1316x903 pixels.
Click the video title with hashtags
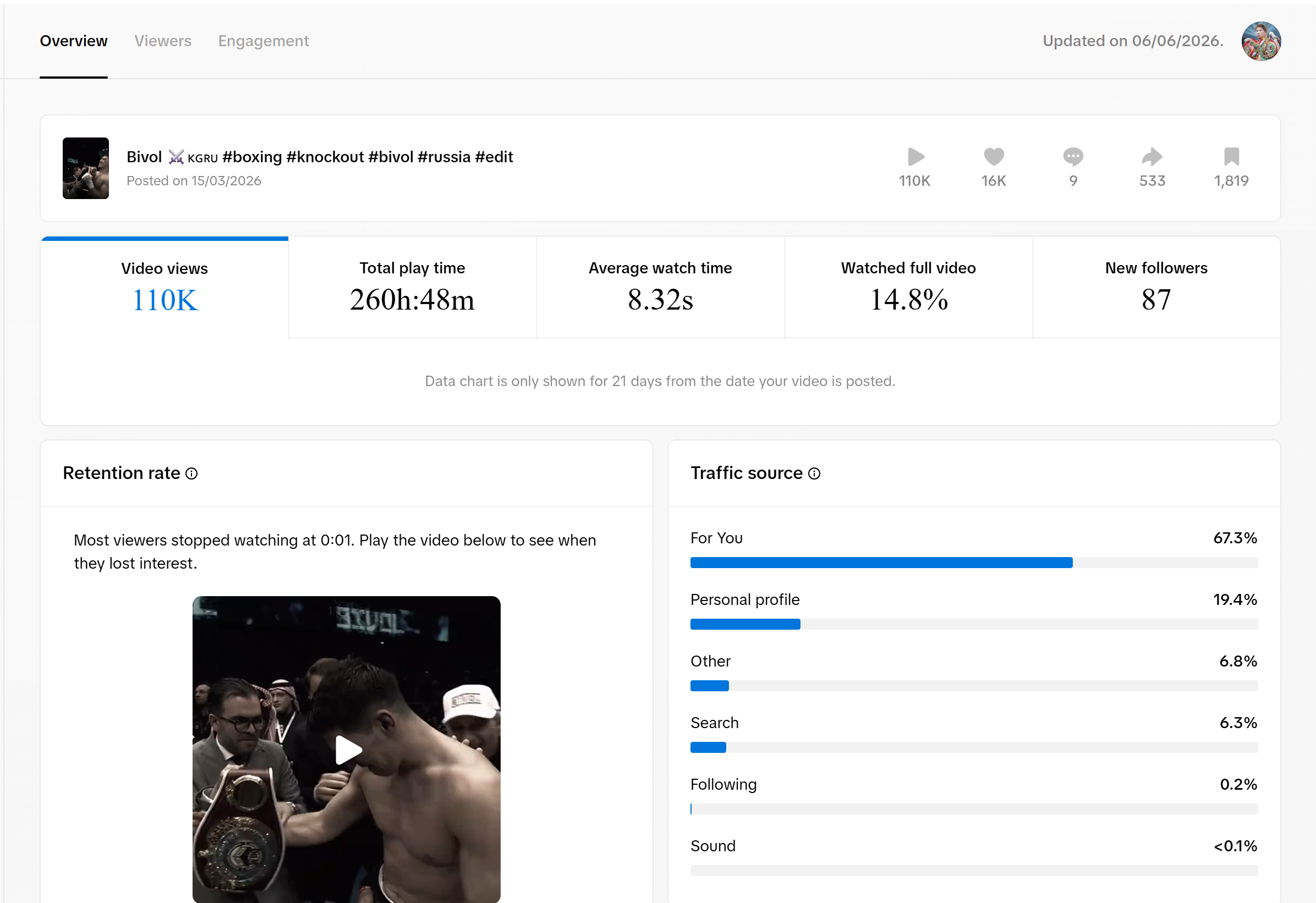[x=320, y=157]
